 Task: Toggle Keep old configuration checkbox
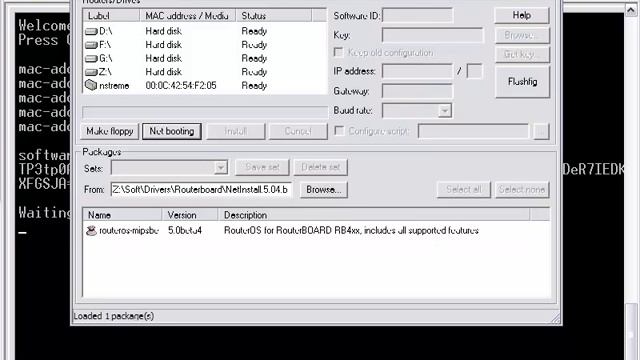coord(338,52)
